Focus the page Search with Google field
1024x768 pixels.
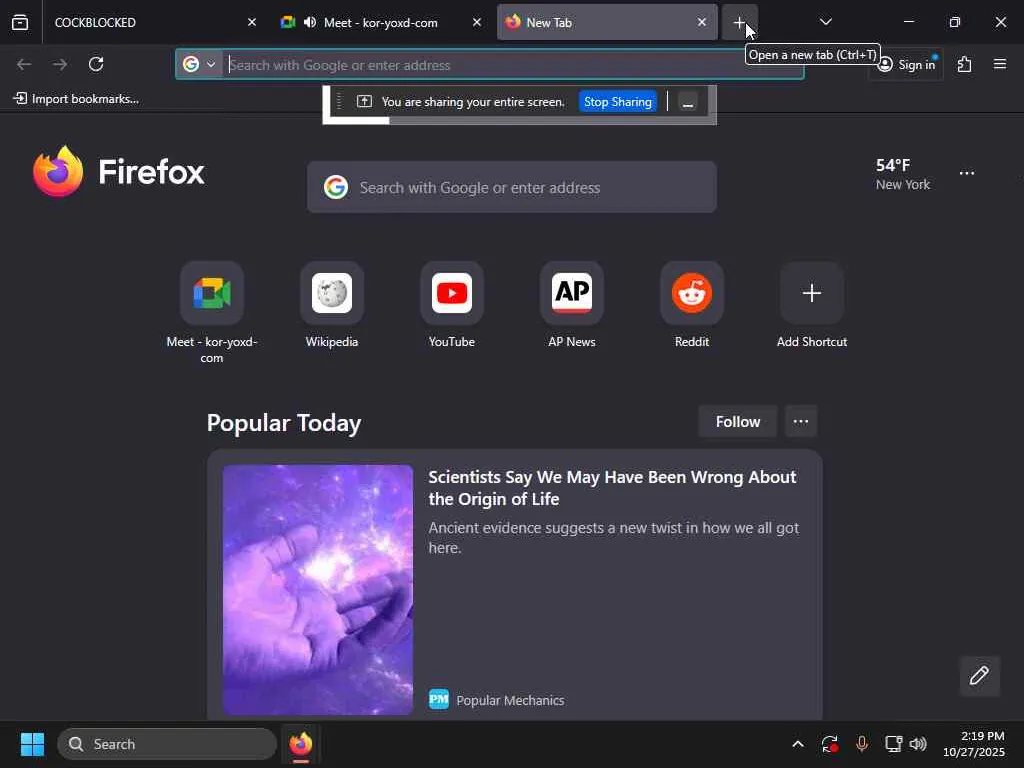512,187
